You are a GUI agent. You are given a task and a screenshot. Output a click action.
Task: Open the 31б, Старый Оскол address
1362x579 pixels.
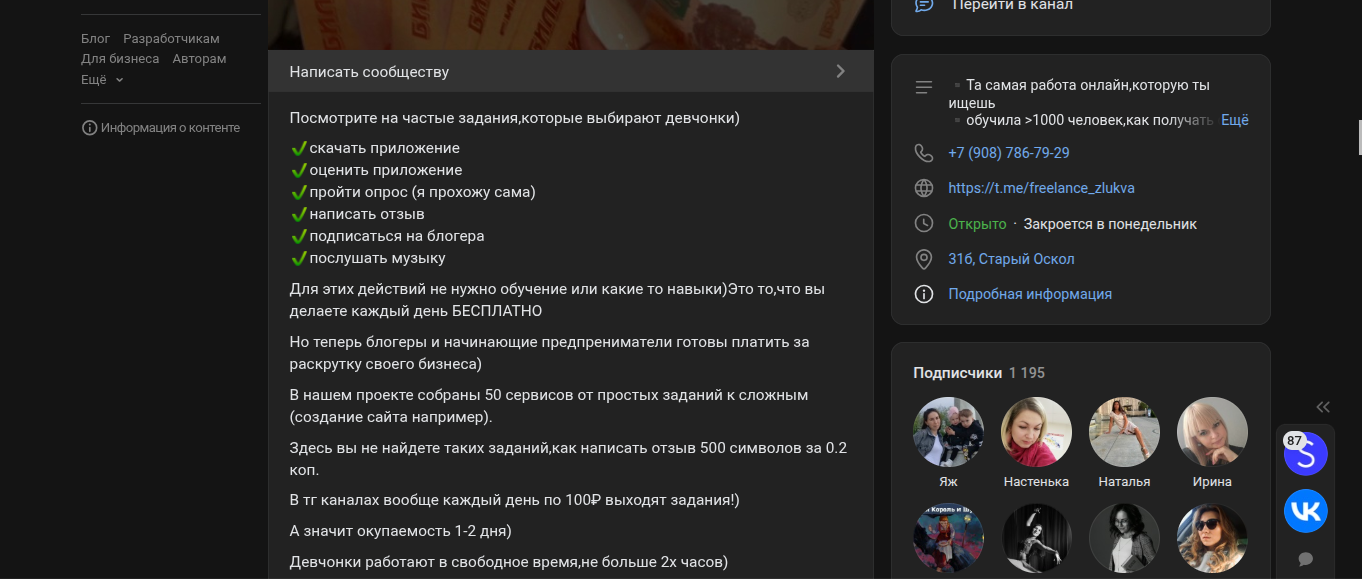pyautogui.click(x=1011, y=259)
